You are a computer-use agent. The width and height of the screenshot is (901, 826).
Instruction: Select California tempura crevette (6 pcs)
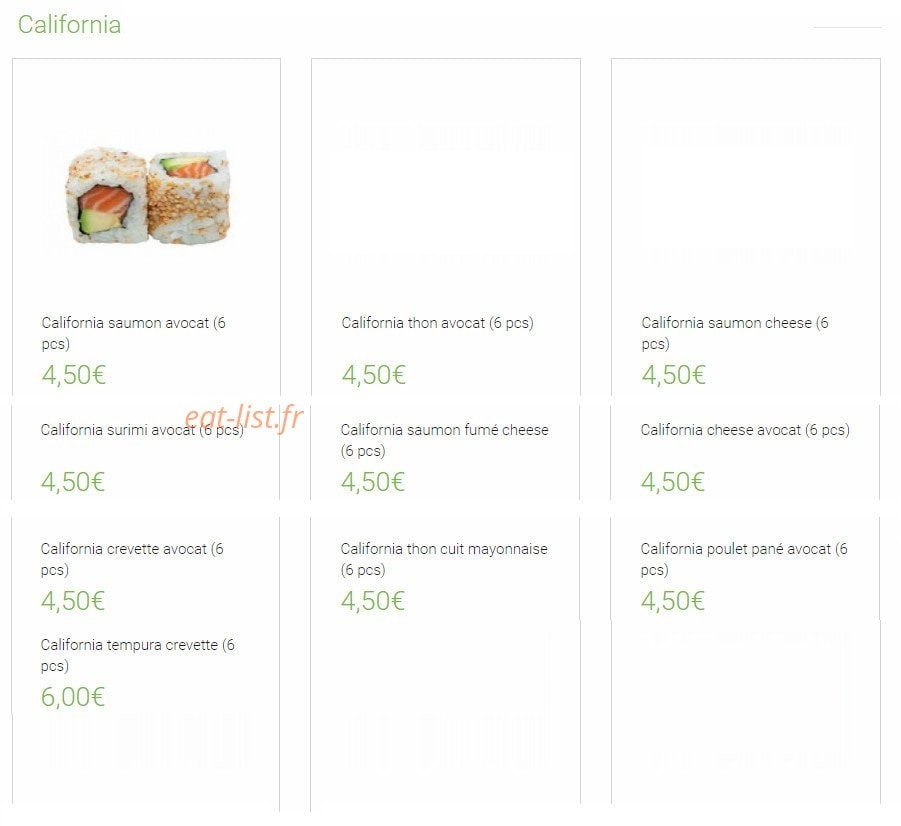(x=137, y=655)
